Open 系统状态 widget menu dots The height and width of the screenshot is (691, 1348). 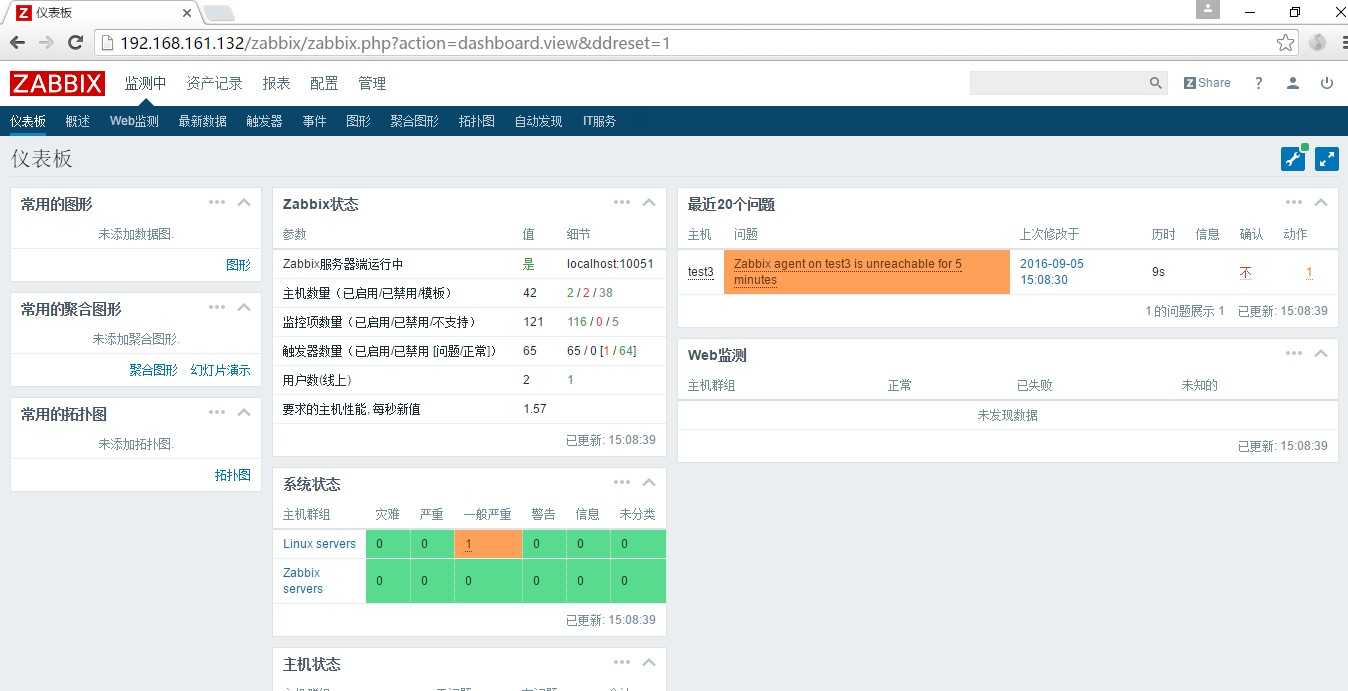(x=622, y=482)
